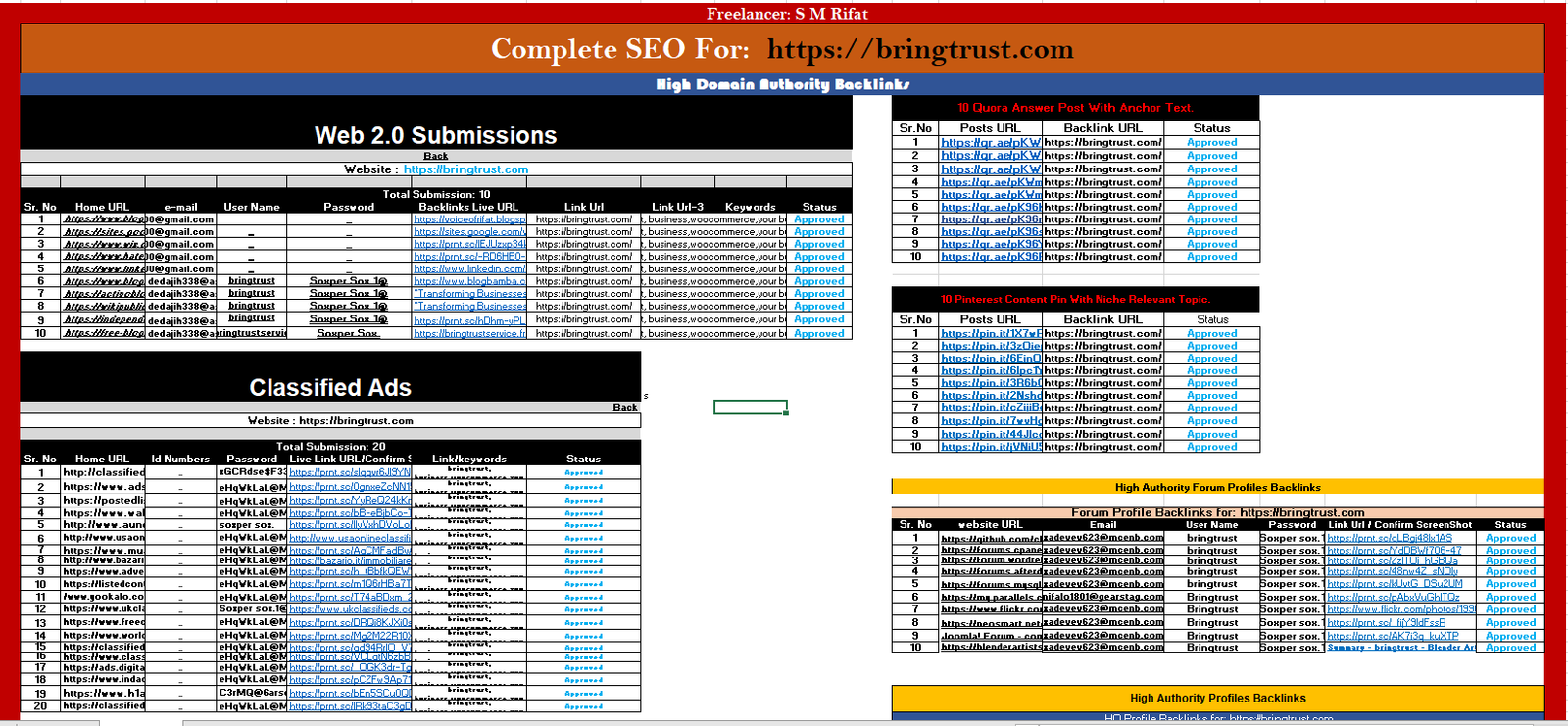
Task: Select 'High Authority Forum Profiles Backlinks' yellow header
Action: pos(1217,487)
